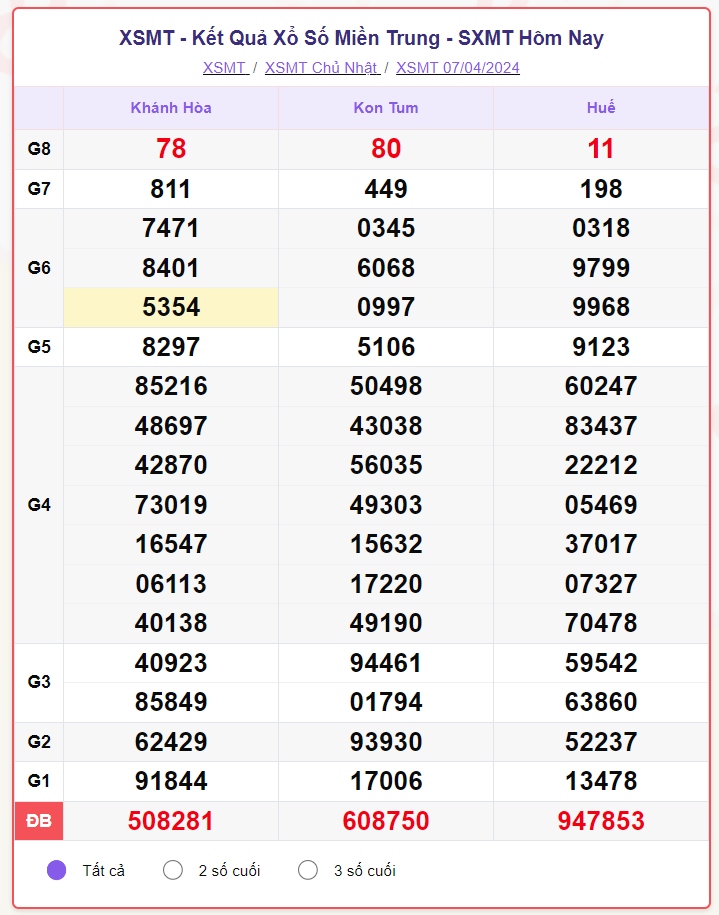The width and height of the screenshot is (719, 915).
Task: Click Kon Tum G7 number 449
Action: (386, 189)
